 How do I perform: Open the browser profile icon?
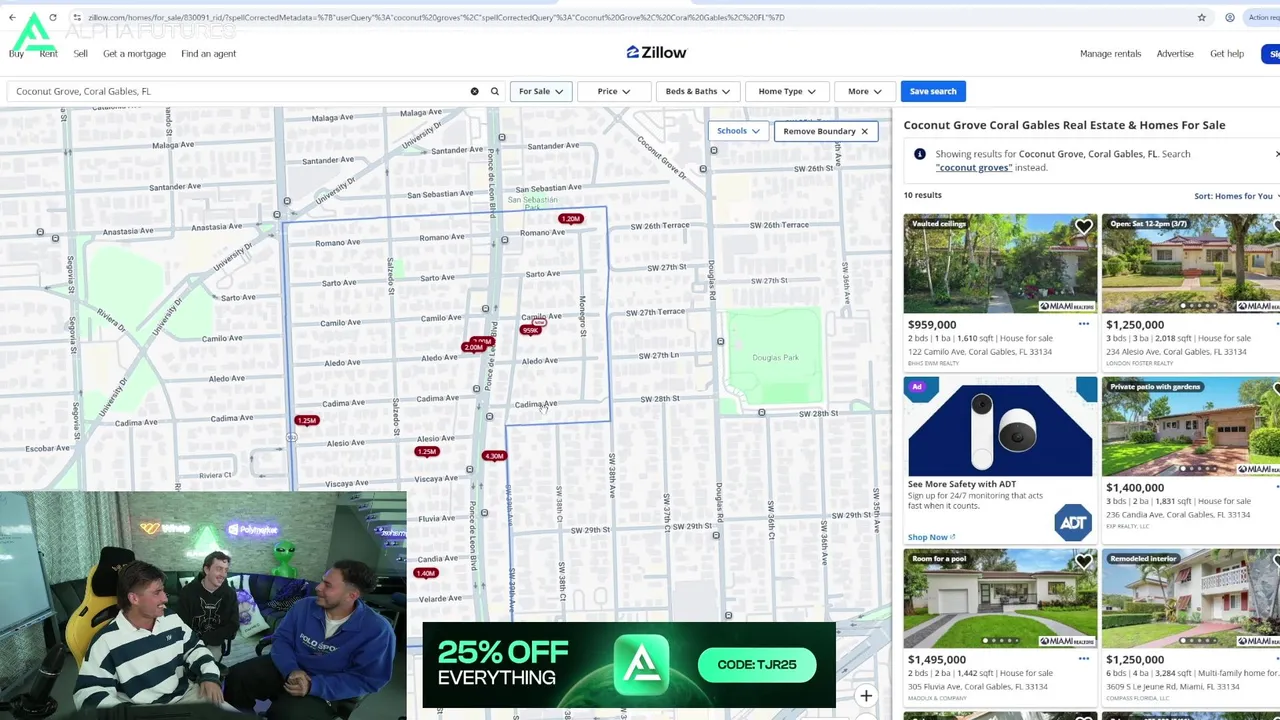point(1229,17)
